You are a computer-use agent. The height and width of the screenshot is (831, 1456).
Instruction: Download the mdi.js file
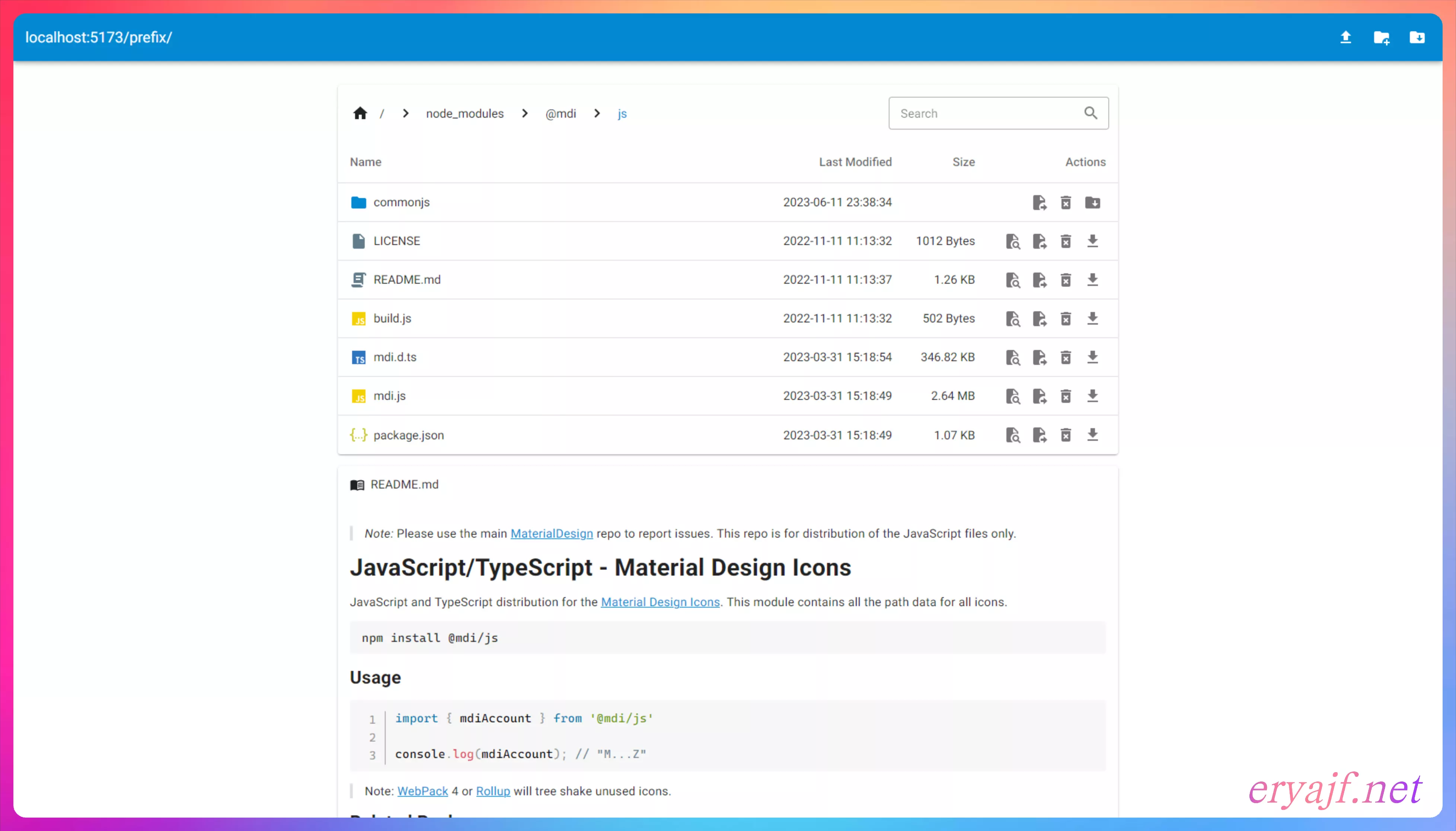[x=1092, y=396]
